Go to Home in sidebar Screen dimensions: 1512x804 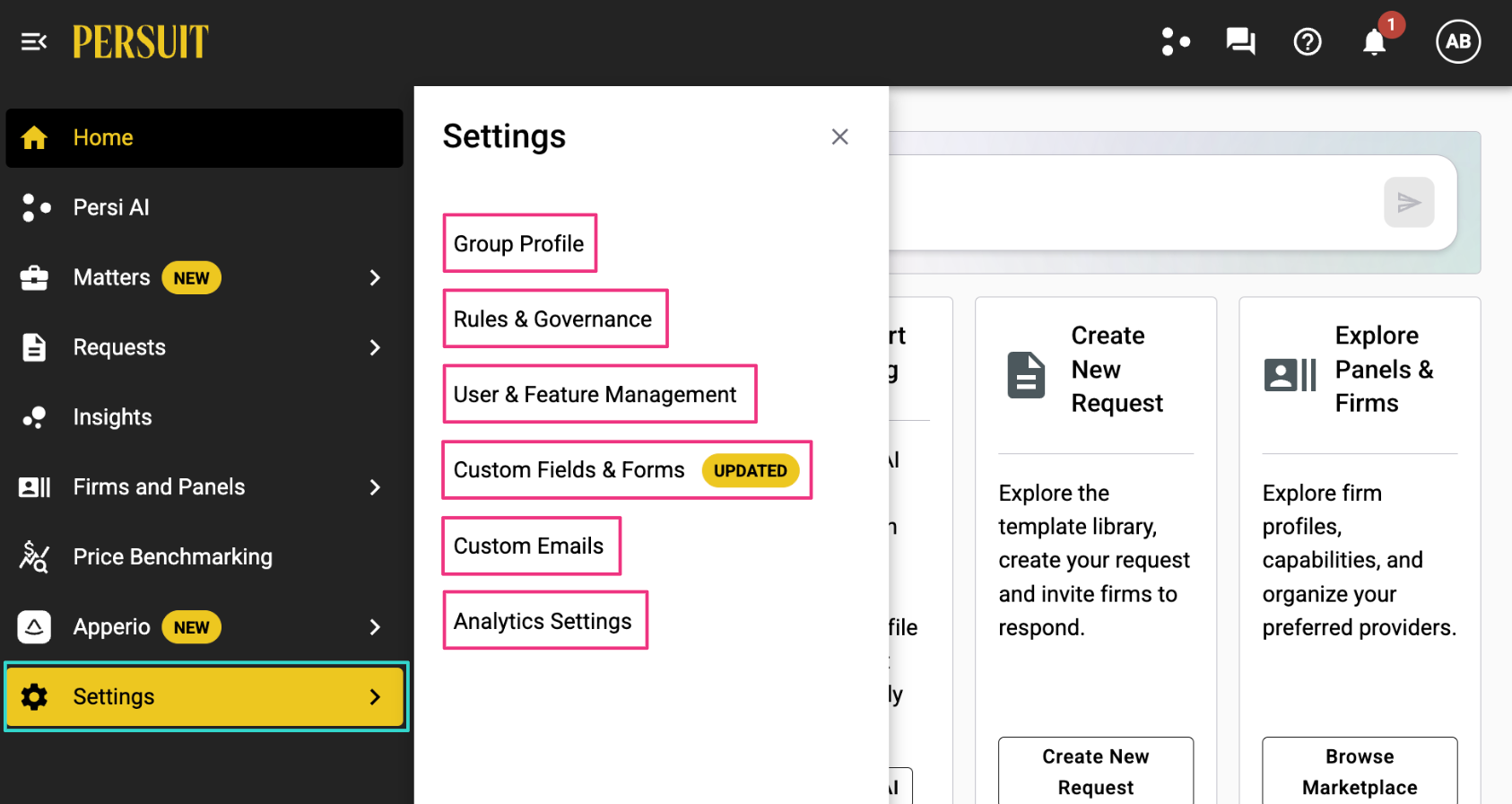point(204,138)
